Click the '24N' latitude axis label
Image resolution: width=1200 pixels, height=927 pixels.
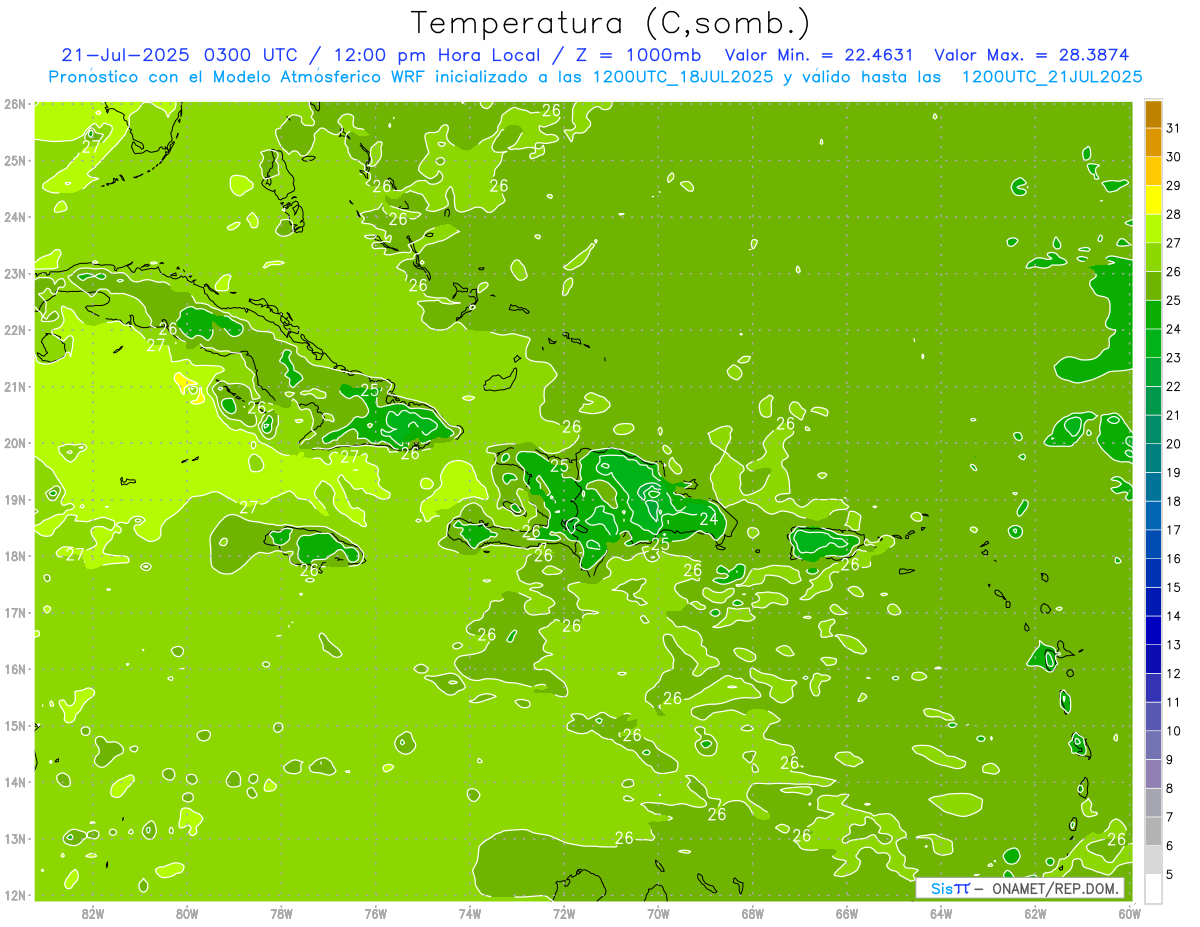pos(14,217)
